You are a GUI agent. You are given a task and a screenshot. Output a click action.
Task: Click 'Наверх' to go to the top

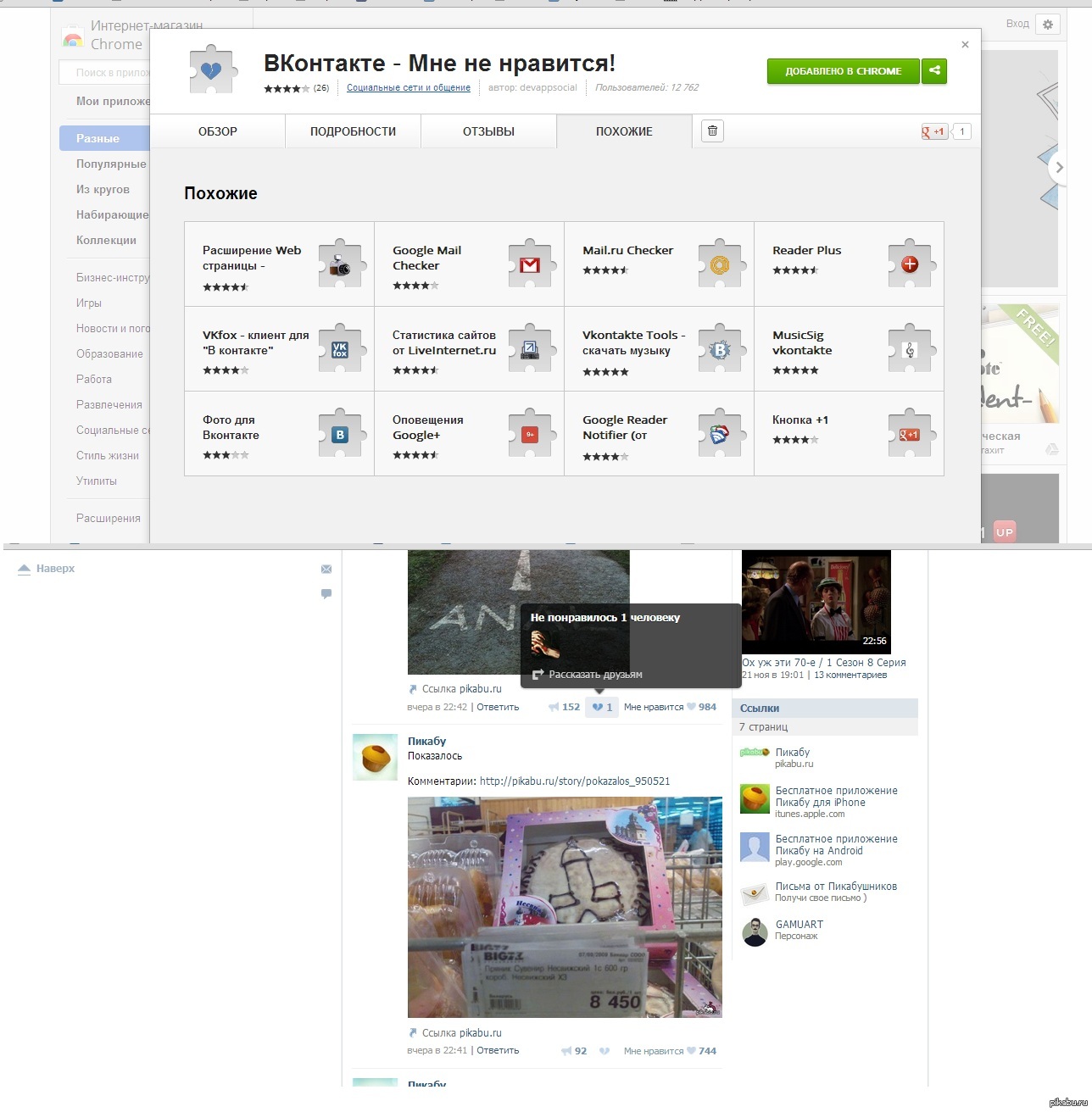pos(47,569)
